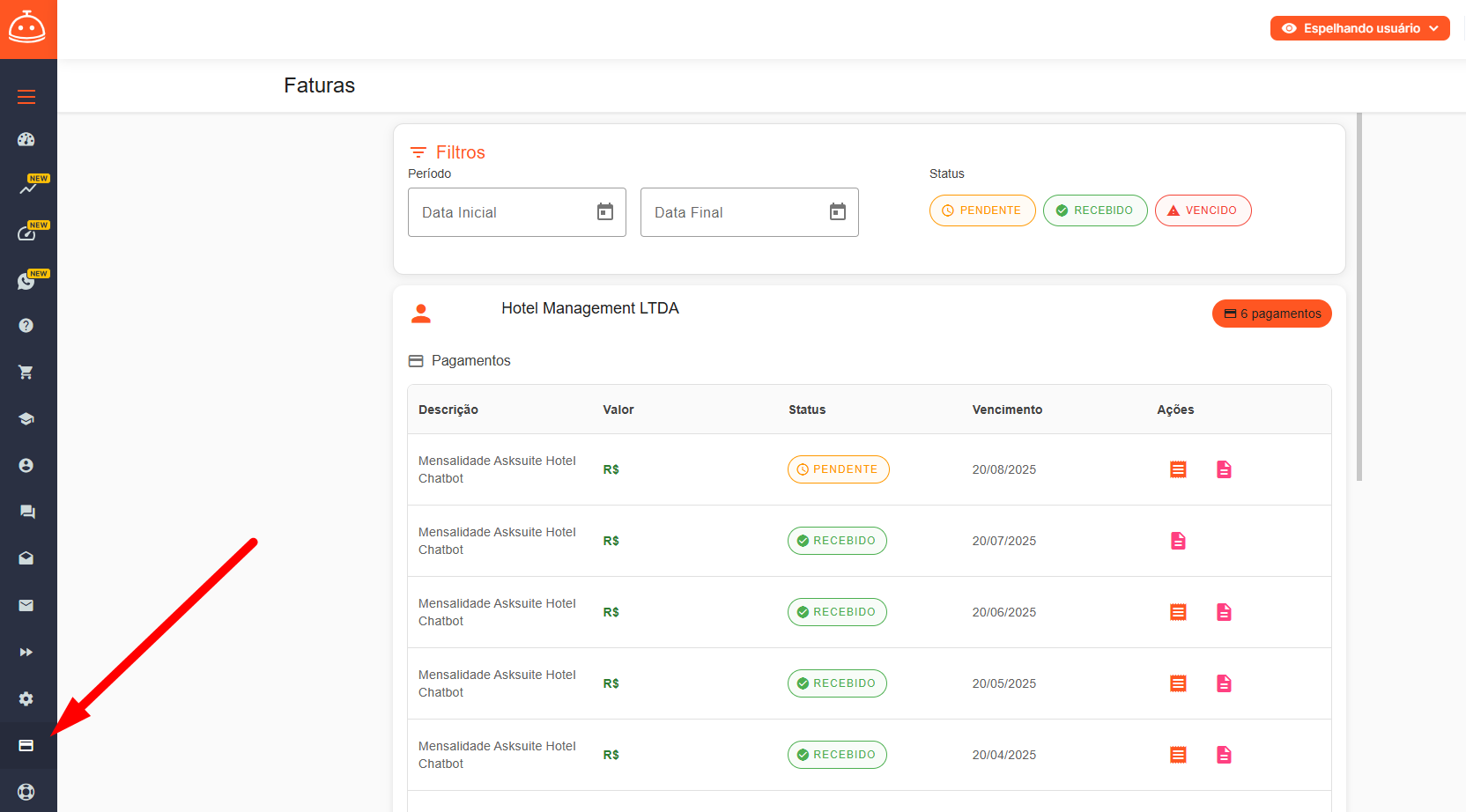Open the graduation cap academy icon
This screenshot has width=1466, height=812.
[26, 419]
